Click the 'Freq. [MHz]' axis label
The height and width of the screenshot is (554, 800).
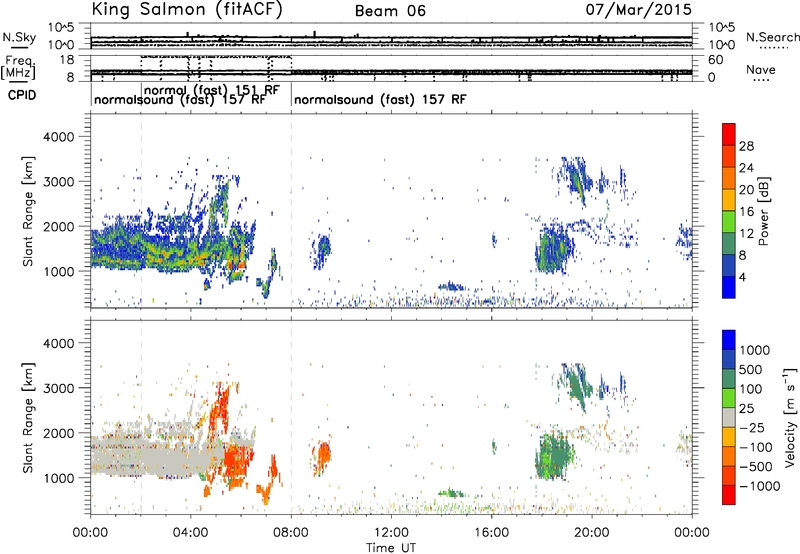coord(19,68)
